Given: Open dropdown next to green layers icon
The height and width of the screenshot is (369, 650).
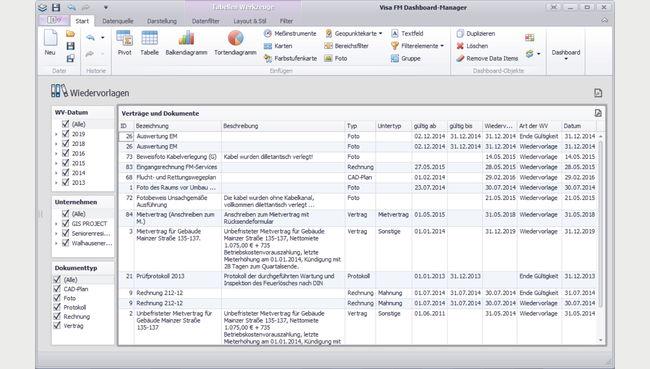Looking at the screenshot, I should (x=538, y=54).
